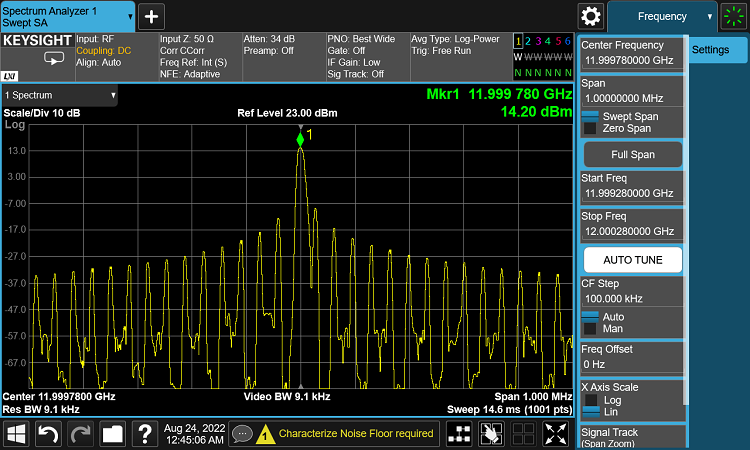Open the system settings gear icon
This screenshot has height=450, width=750.
[x=591, y=16]
